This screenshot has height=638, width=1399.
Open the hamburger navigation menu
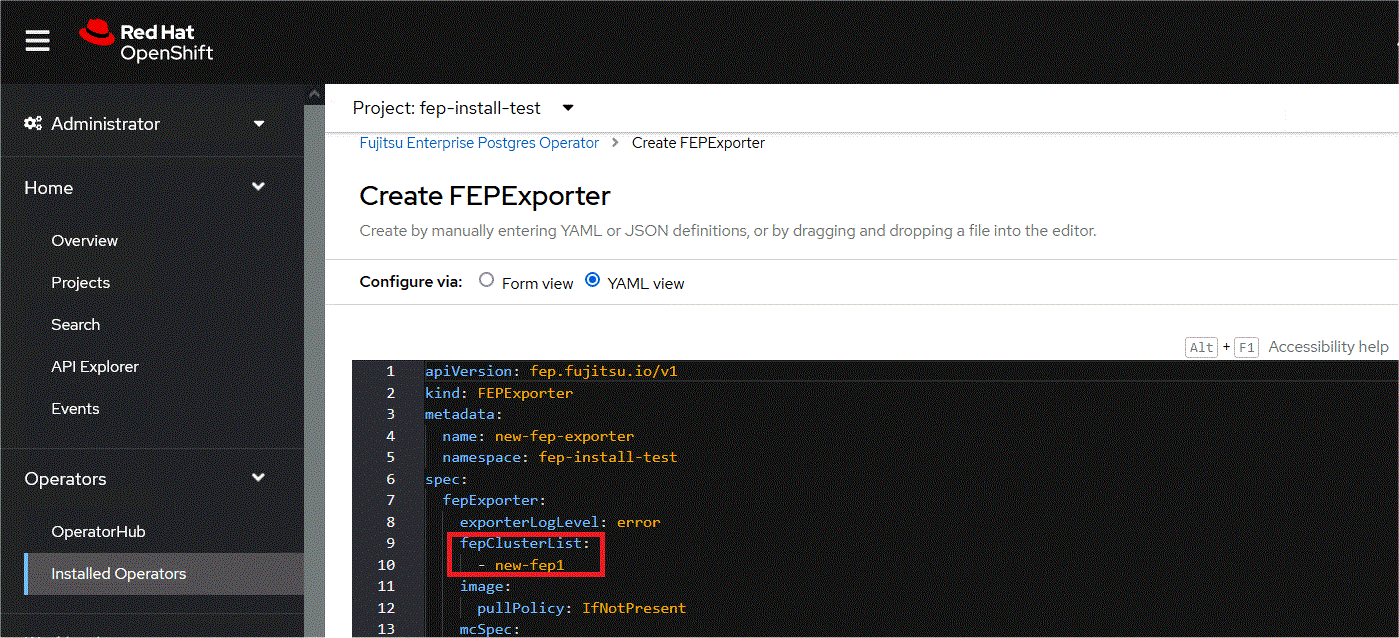tap(37, 41)
